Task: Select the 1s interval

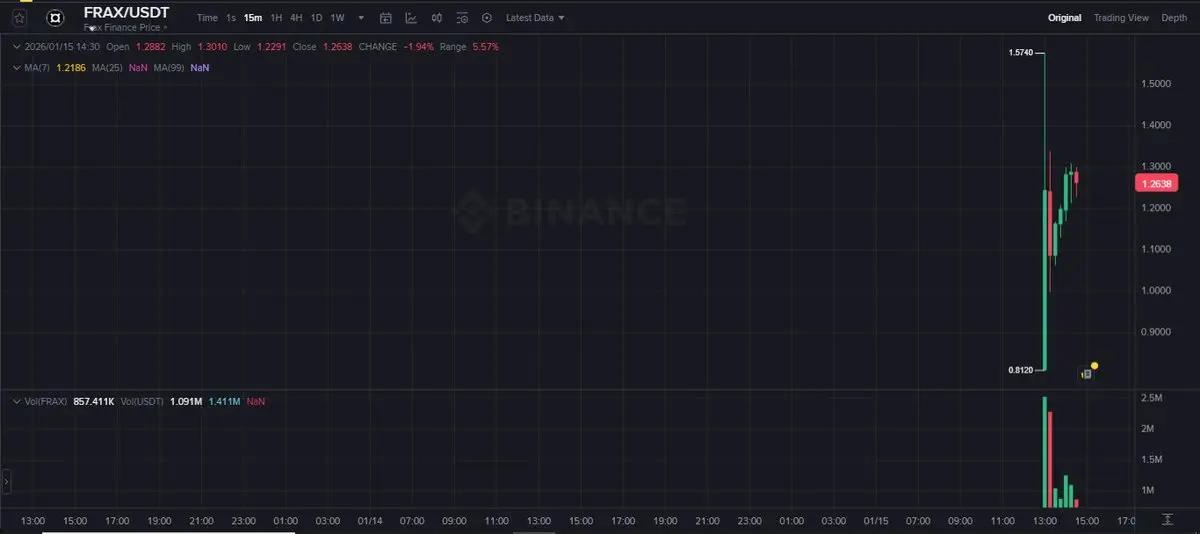Action: [x=231, y=18]
